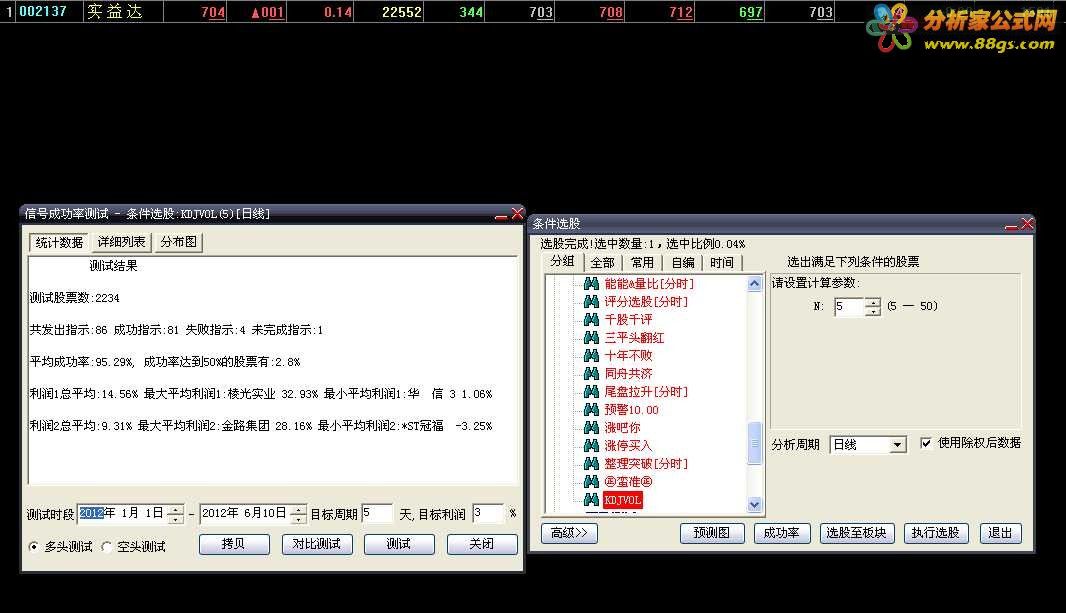This screenshot has height=613, width=1066.
Task: Switch to 分组 tab in 条件选股
Action: 562,261
